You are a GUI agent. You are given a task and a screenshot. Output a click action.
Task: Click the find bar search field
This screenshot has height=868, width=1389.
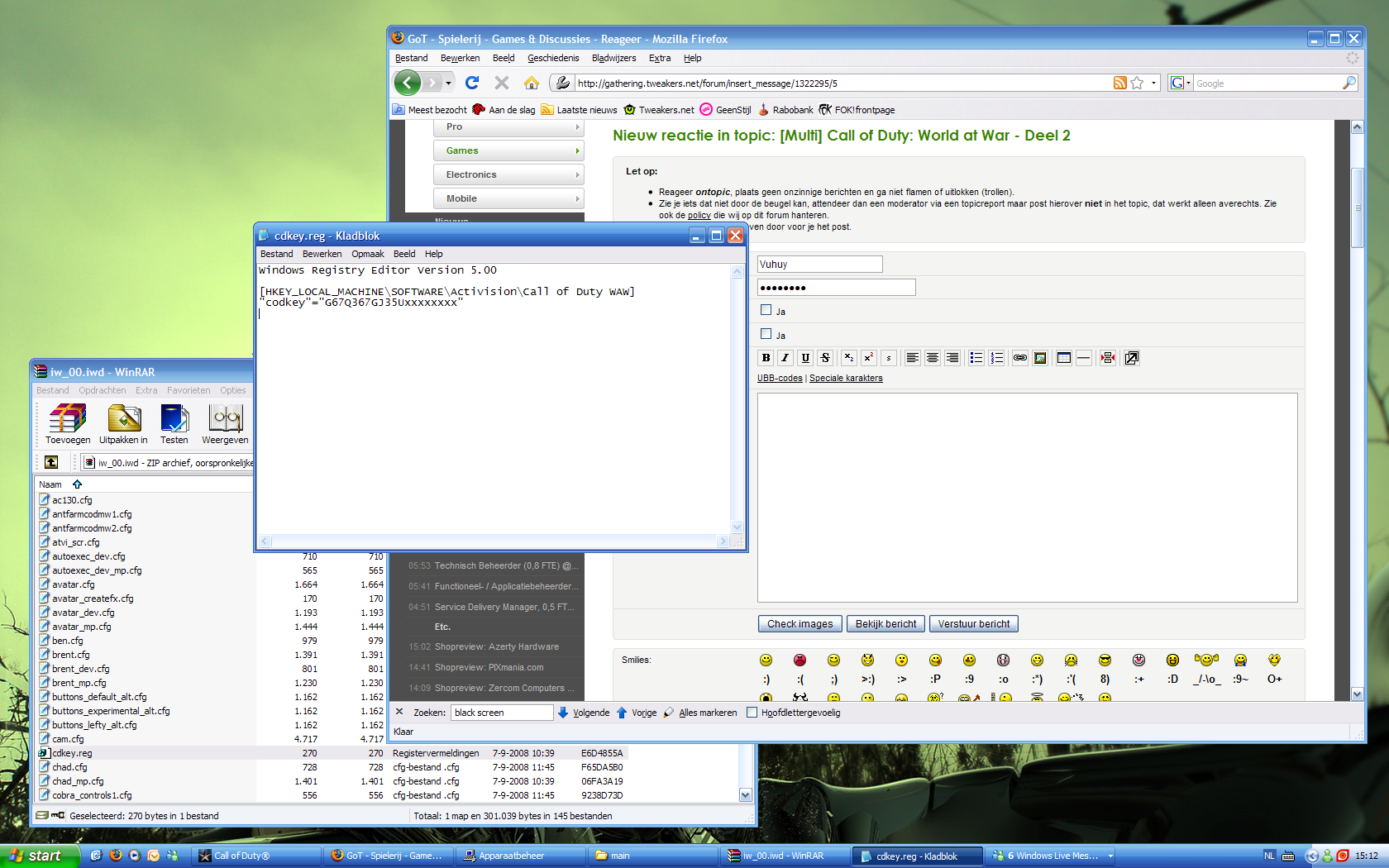click(x=502, y=713)
